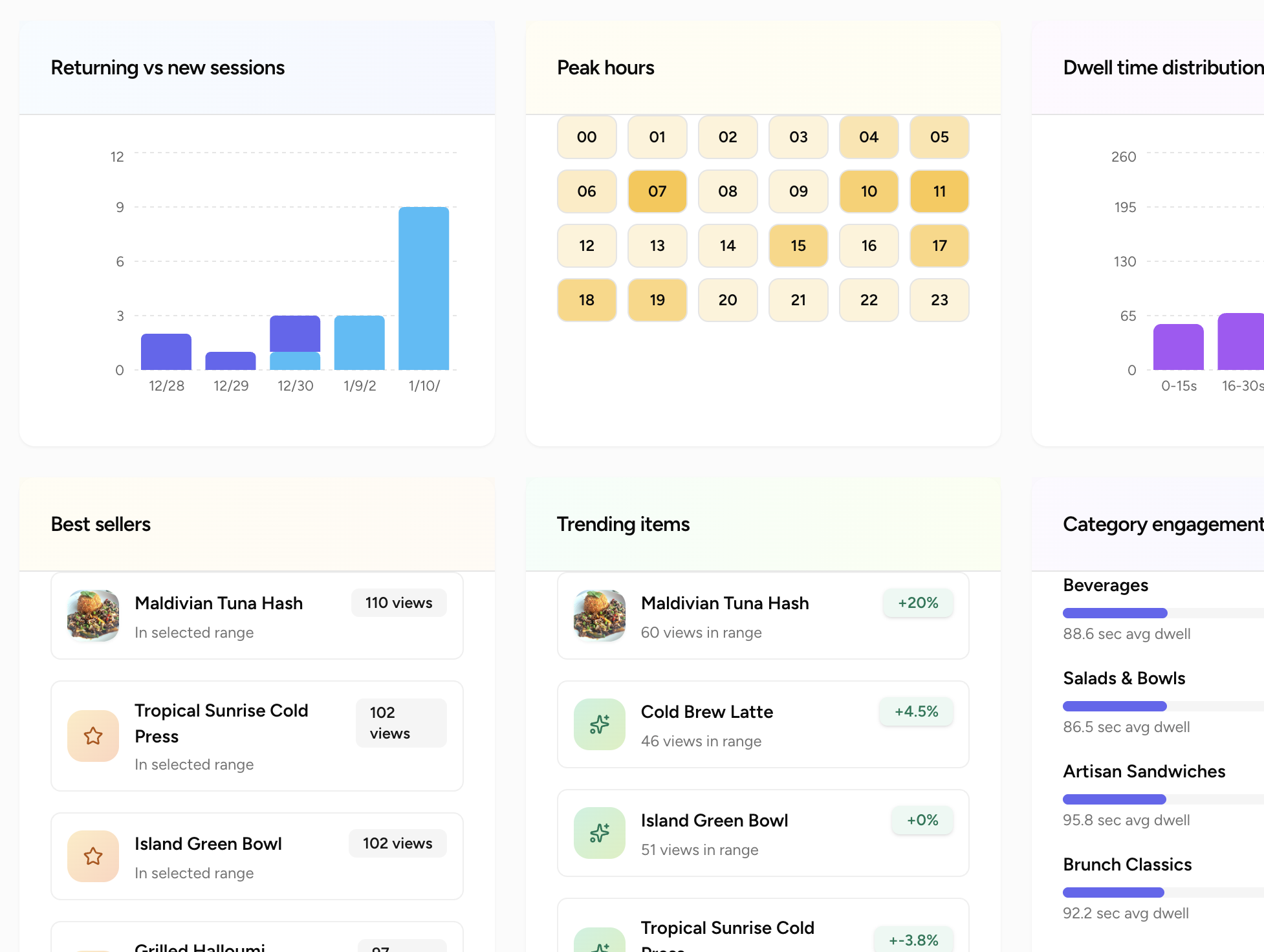Click the star icon beside Island Green Bowl

click(x=93, y=856)
